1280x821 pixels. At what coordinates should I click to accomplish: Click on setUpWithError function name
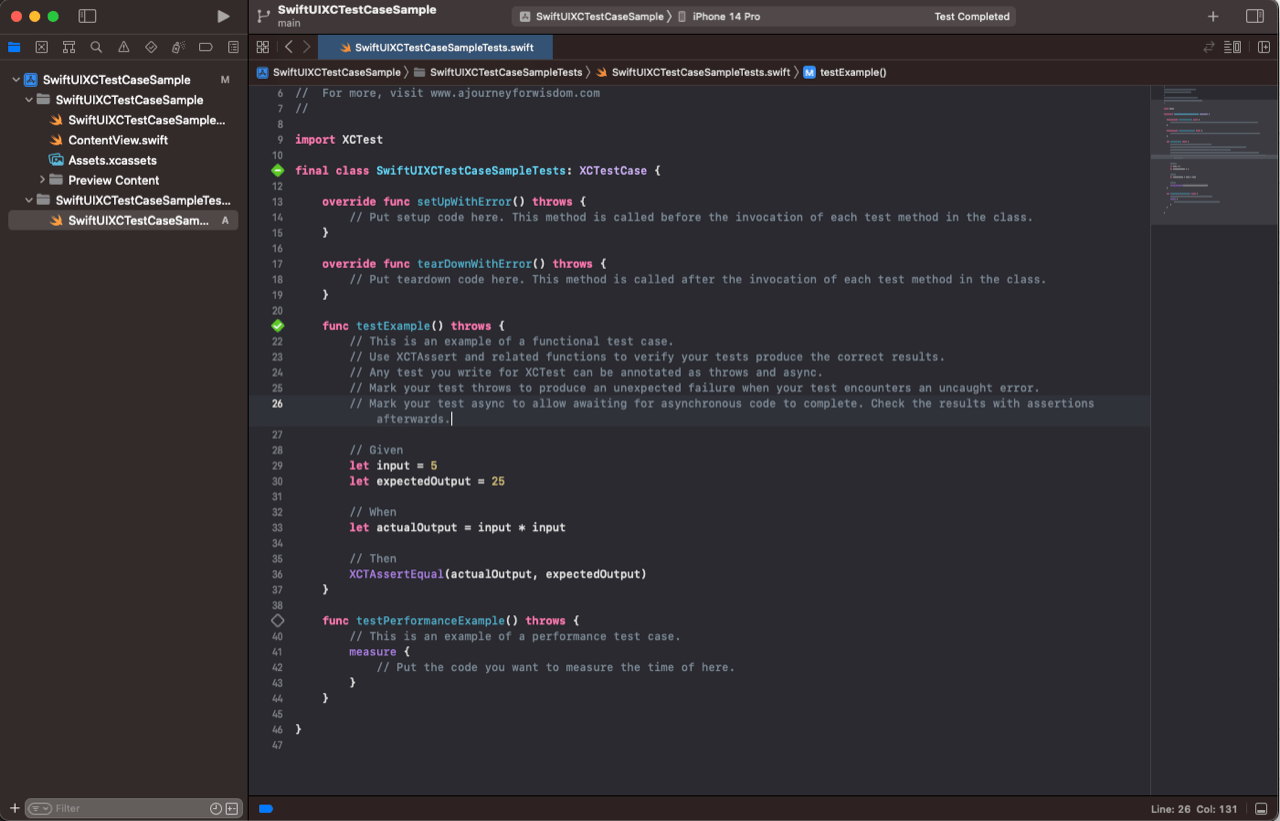click(464, 202)
